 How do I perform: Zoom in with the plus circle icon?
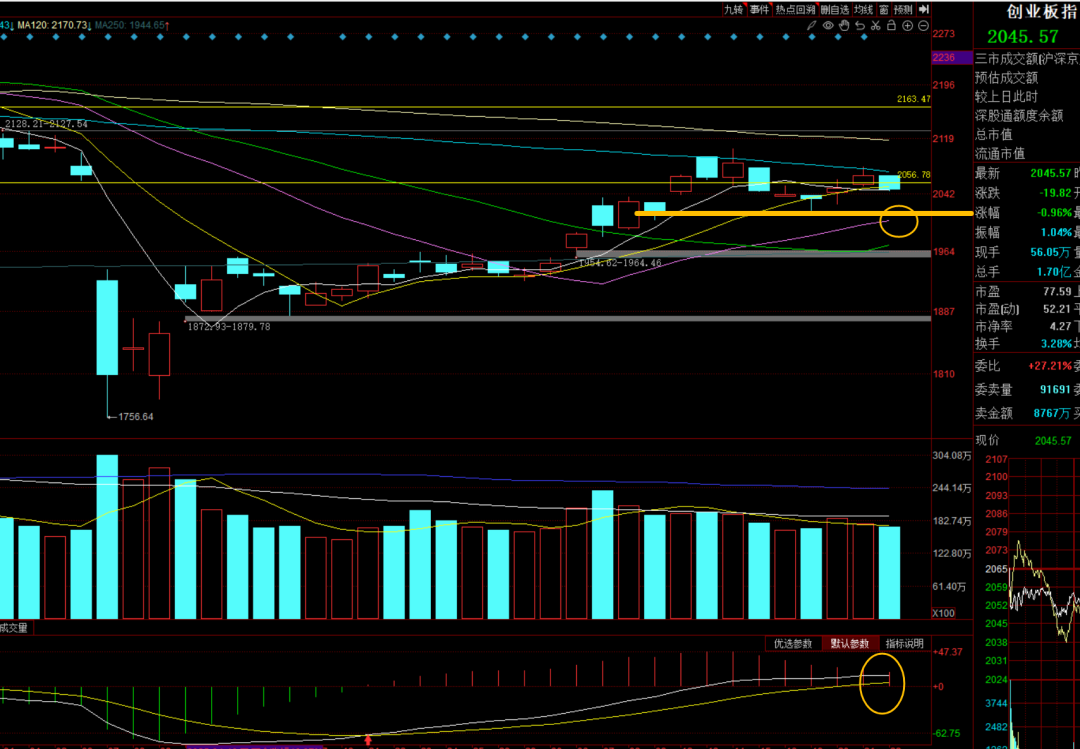pyautogui.click(x=907, y=25)
